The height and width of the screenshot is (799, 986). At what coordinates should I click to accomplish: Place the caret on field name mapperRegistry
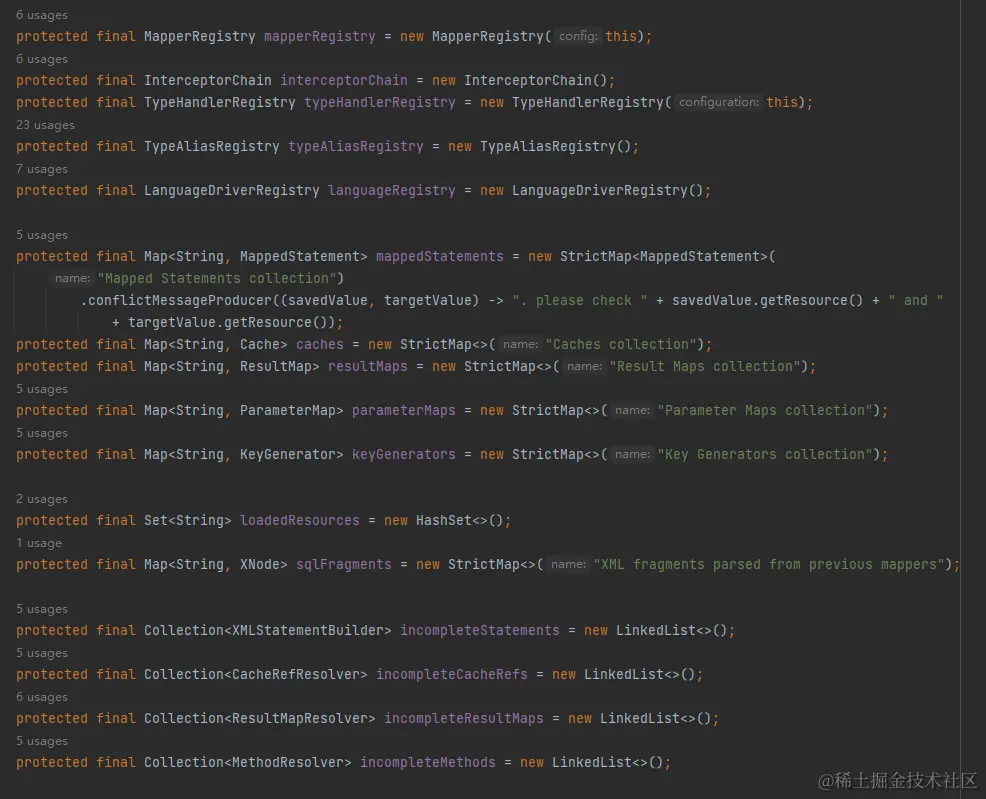(x=319, y=36)
